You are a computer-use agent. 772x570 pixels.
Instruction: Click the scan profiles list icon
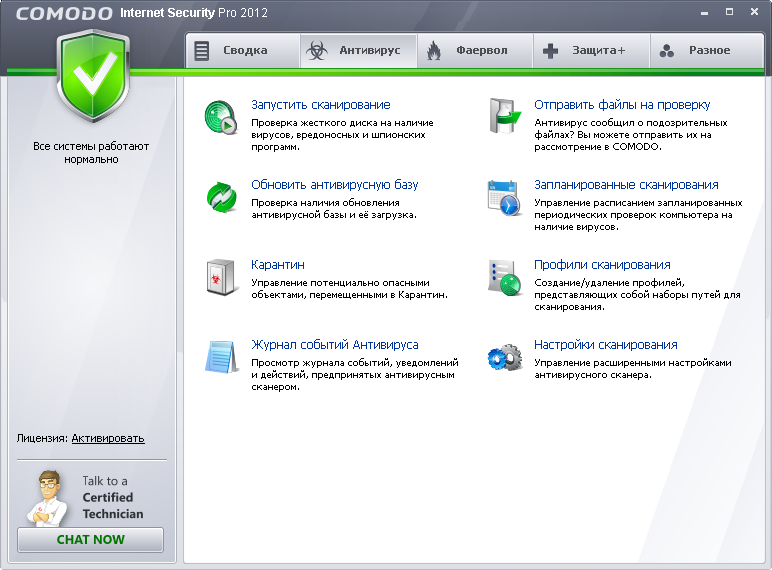click(504, 278)
